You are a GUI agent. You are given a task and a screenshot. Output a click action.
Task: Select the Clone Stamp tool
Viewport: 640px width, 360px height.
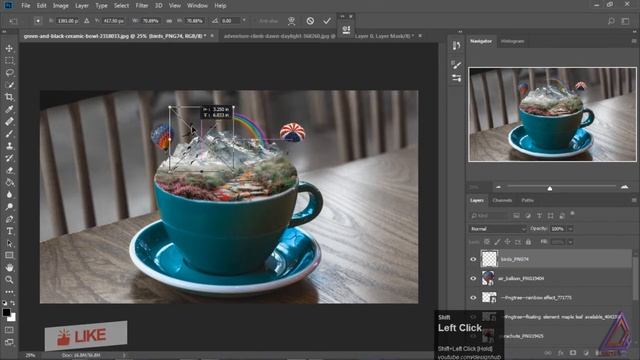[9, 146]
